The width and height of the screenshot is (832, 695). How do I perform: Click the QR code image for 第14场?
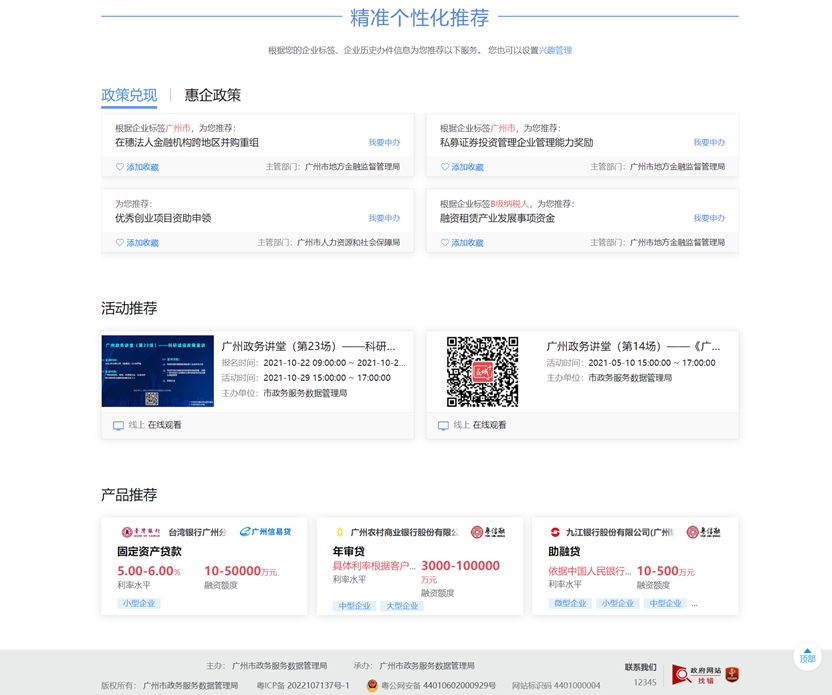click(482, 371)
